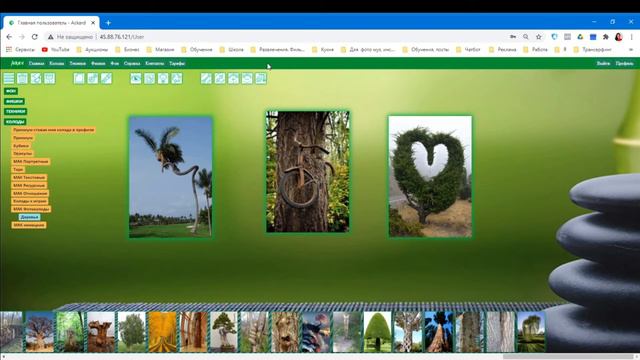This screenshot has width=640, height=360.
Task: Expand the ТЕХНИКИ sidebar section
Action: [16, 111]
